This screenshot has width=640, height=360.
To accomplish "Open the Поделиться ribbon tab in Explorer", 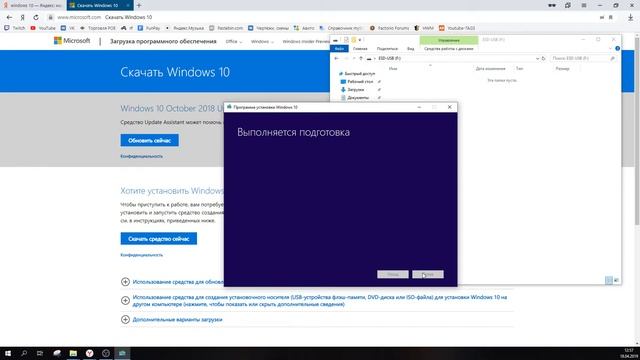I will (387, 49).
